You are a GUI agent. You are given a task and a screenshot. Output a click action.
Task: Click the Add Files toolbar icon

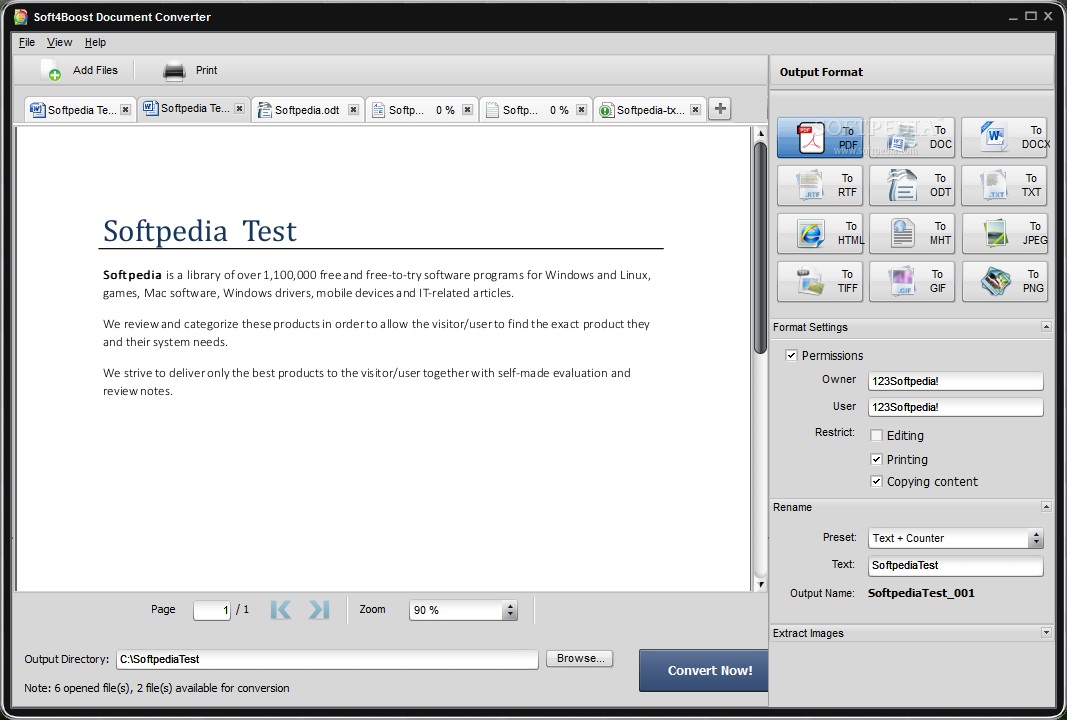pos(52,71)
